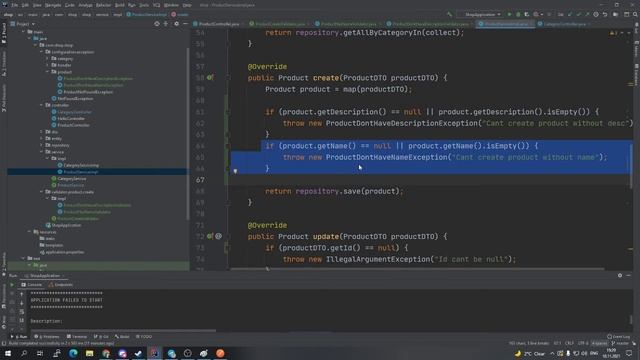Open the Endpoints tab in Run panel

coord(61,284)
